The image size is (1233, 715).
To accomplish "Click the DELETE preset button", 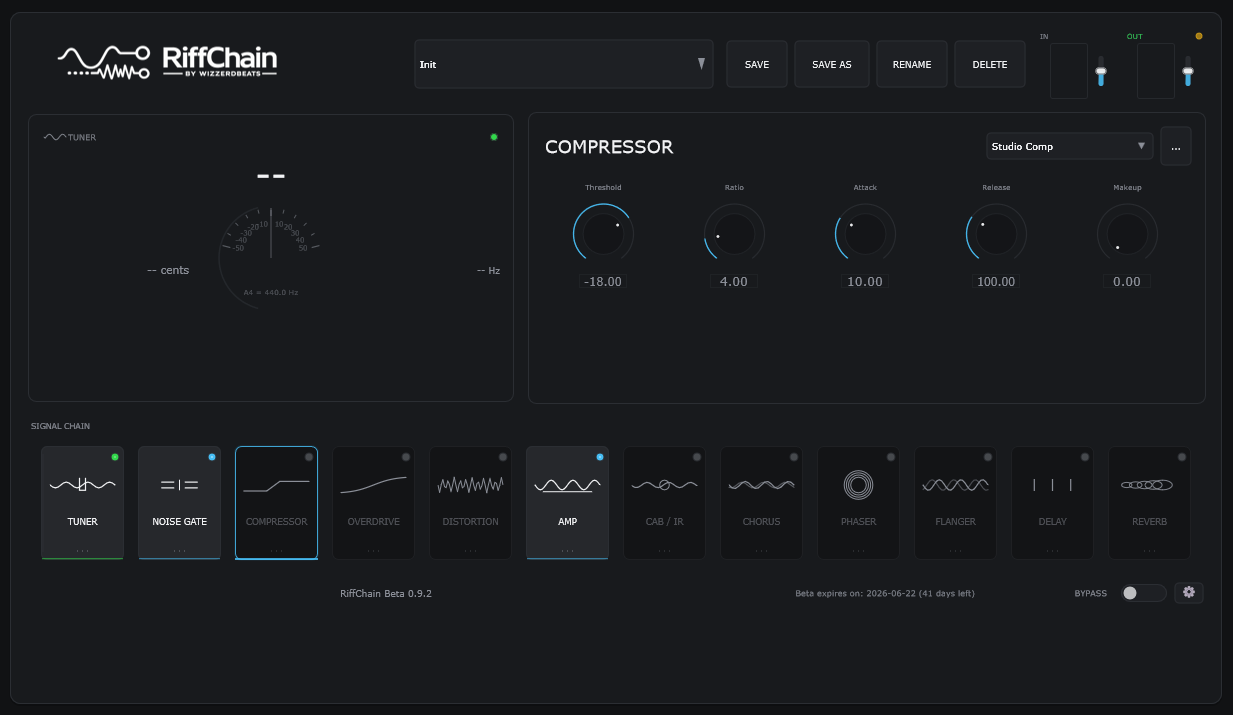I will click(x=990, y=64).
